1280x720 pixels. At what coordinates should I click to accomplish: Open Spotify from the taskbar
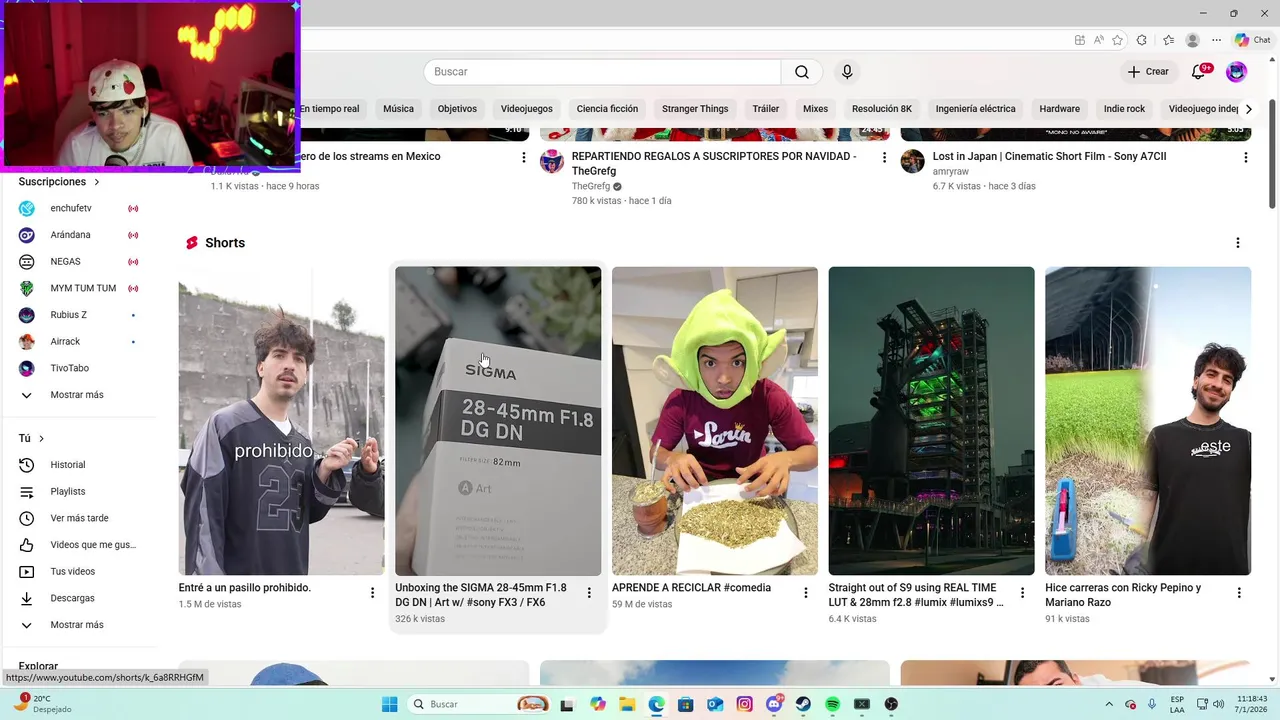[832, 704]
